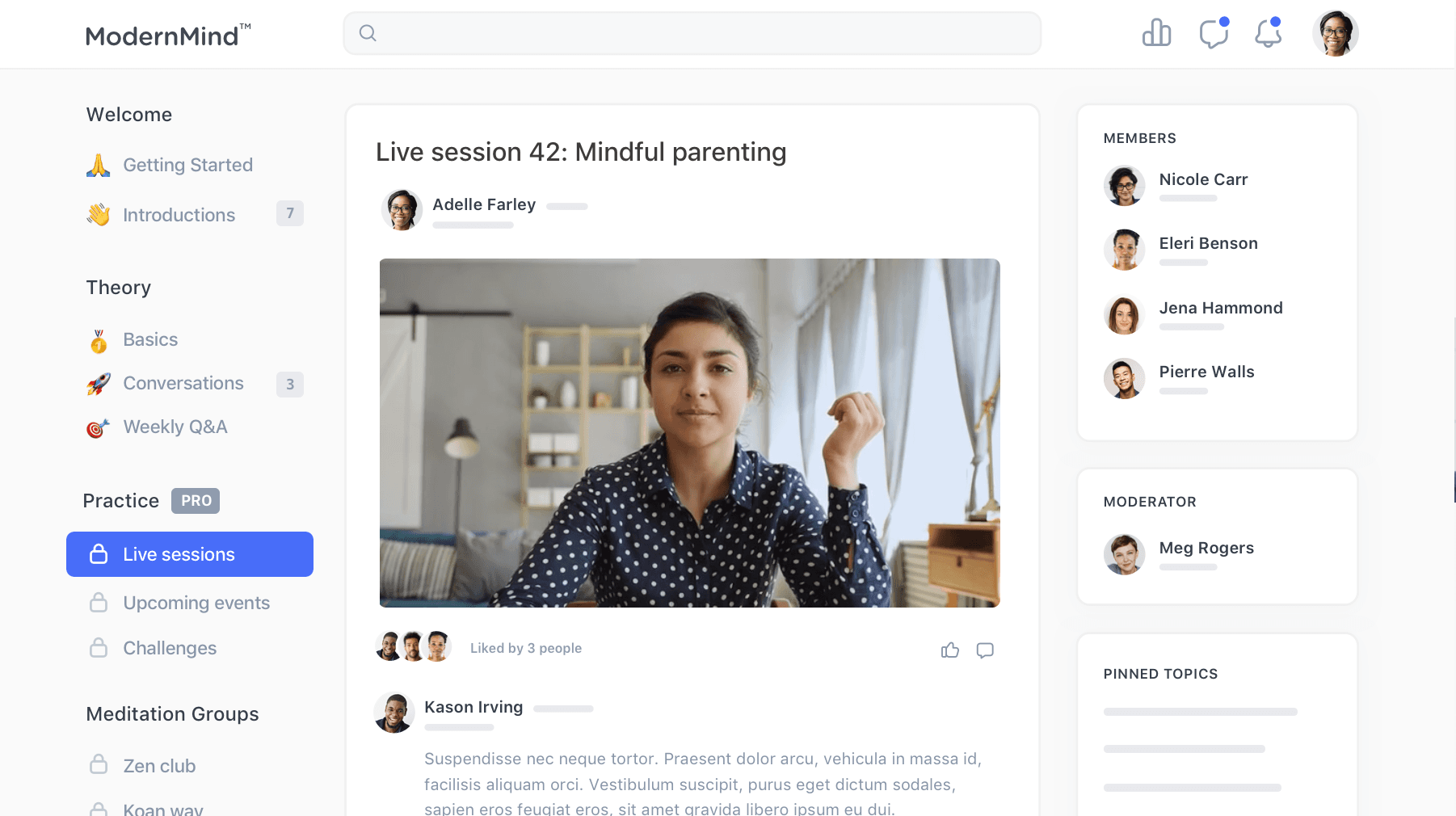Open the user profile avatar in header
The height and width of the screenshot is (816, 1456).
point(1336,33)
